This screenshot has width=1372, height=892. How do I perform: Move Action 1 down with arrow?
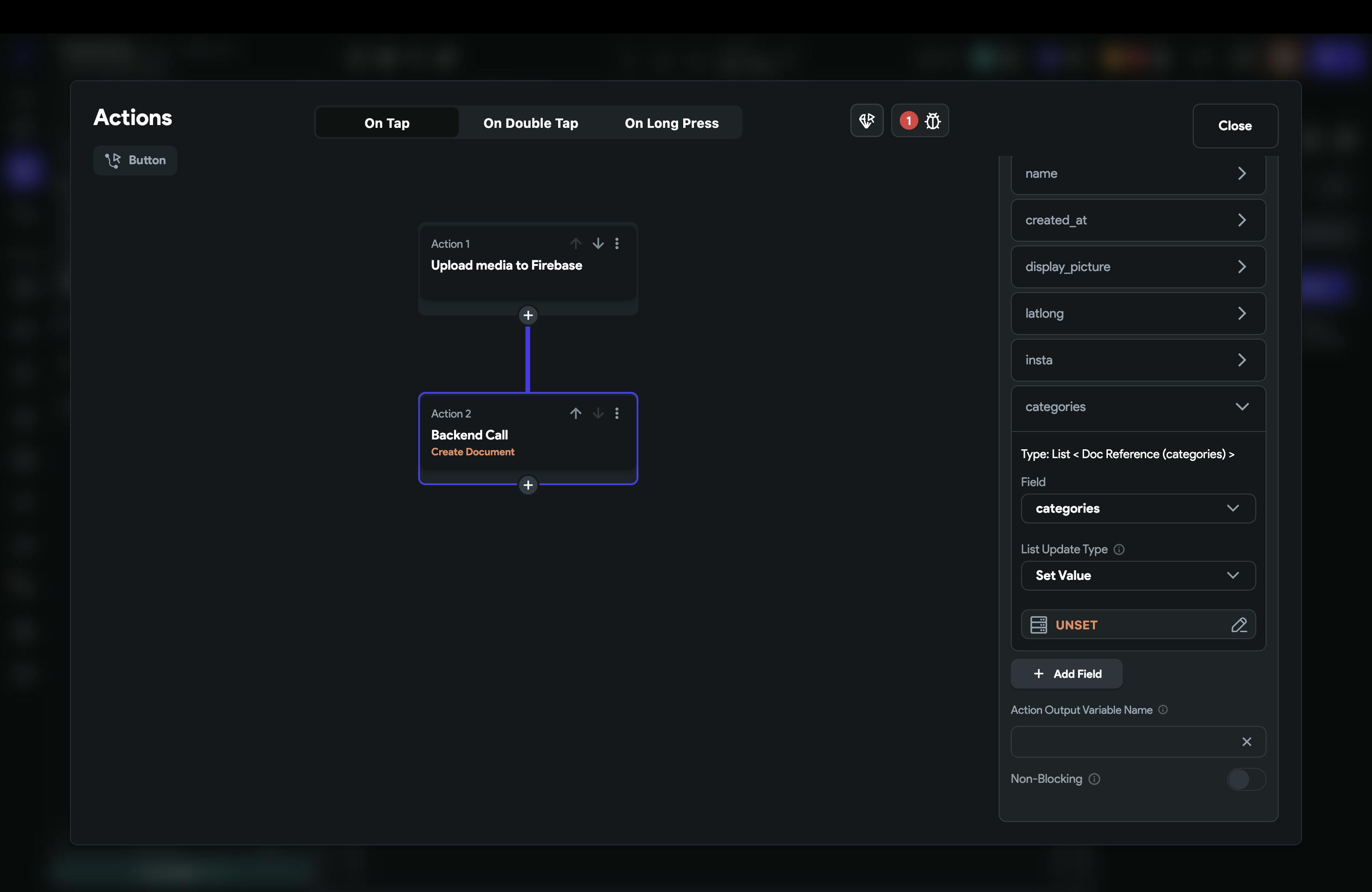(x=598, y=243)
